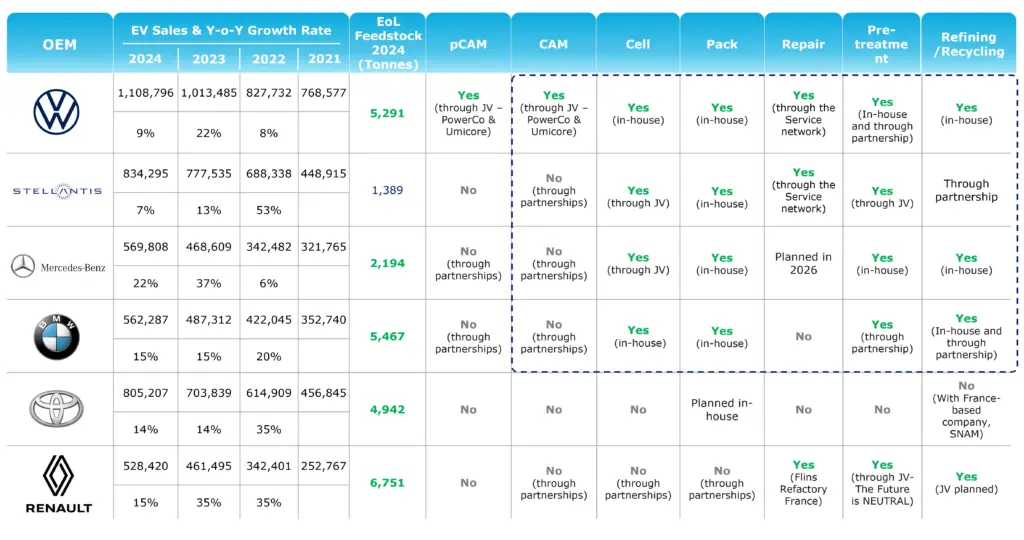The width and height of the screenshot is (1024, 540).
Task: Click Stellantis 1,389 feedstock value
Action: (387, 190)
